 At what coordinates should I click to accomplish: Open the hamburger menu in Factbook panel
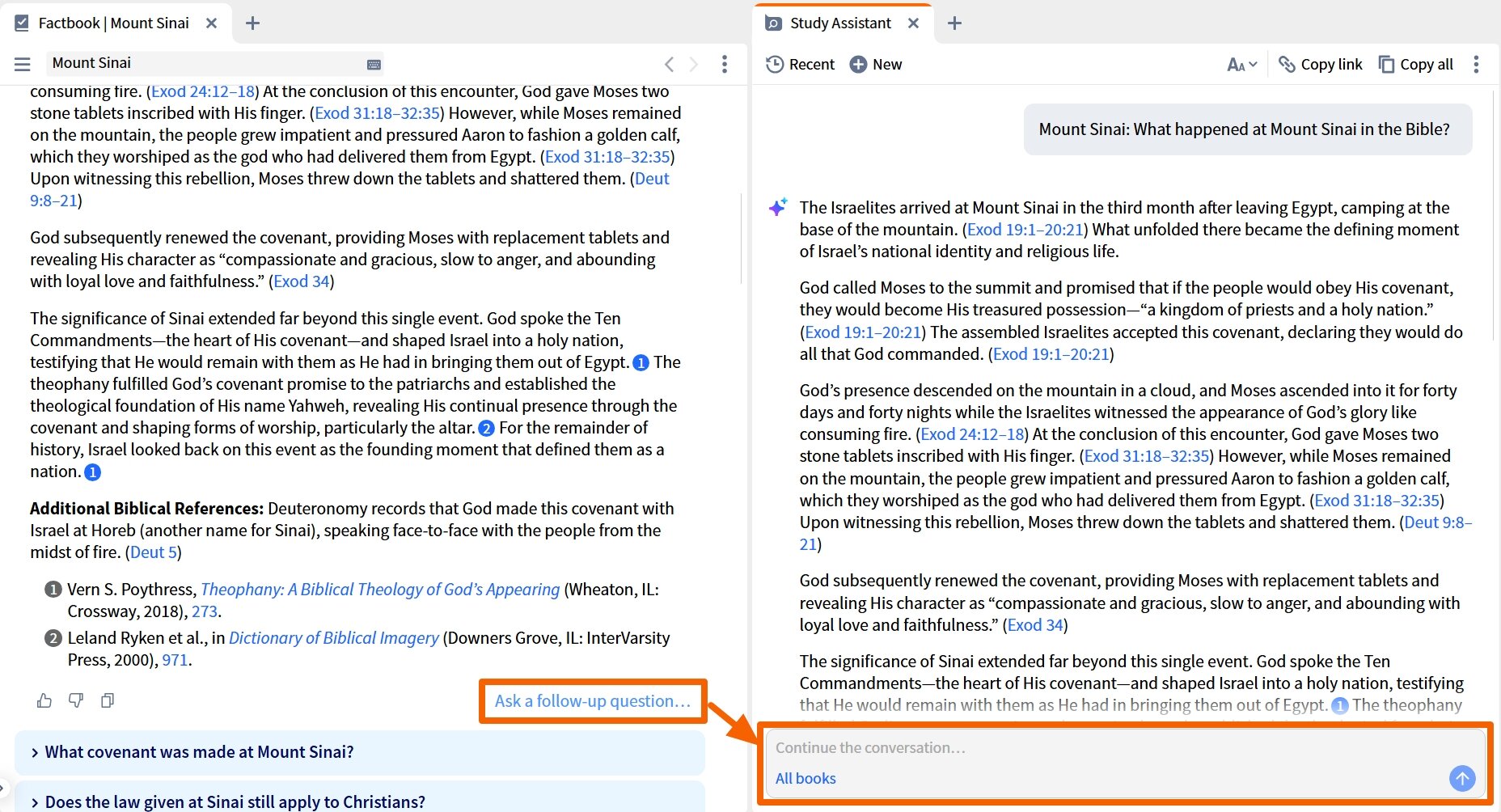[x=23, y=64]
